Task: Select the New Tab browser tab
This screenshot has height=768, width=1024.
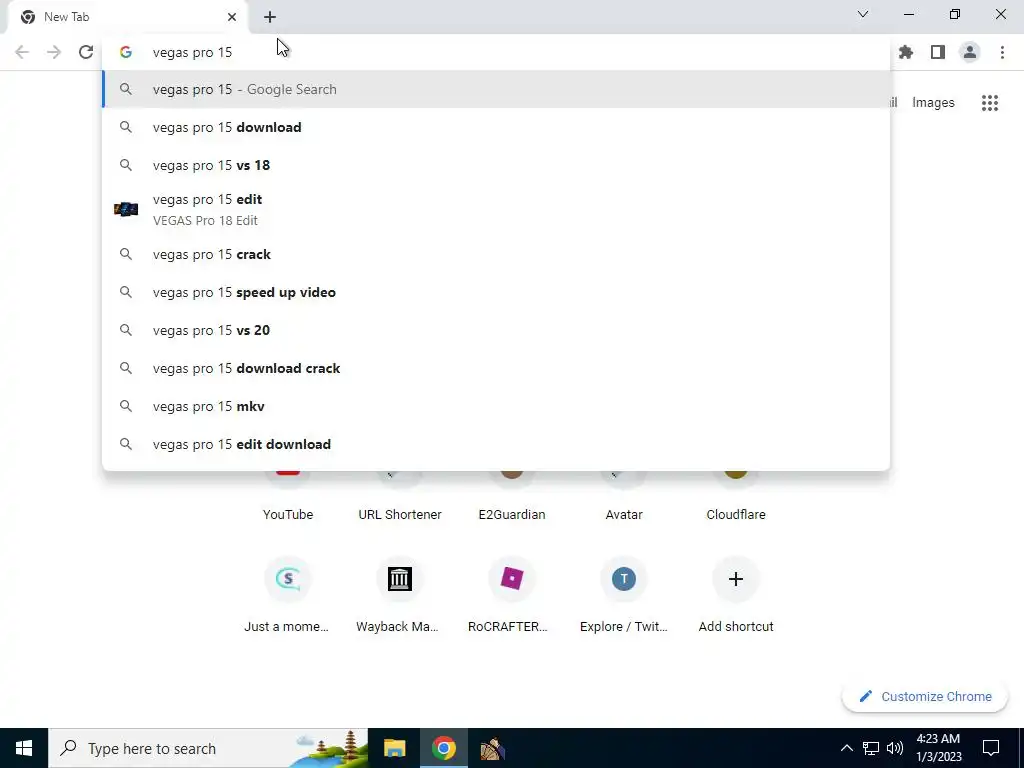Action: [128, 17]
